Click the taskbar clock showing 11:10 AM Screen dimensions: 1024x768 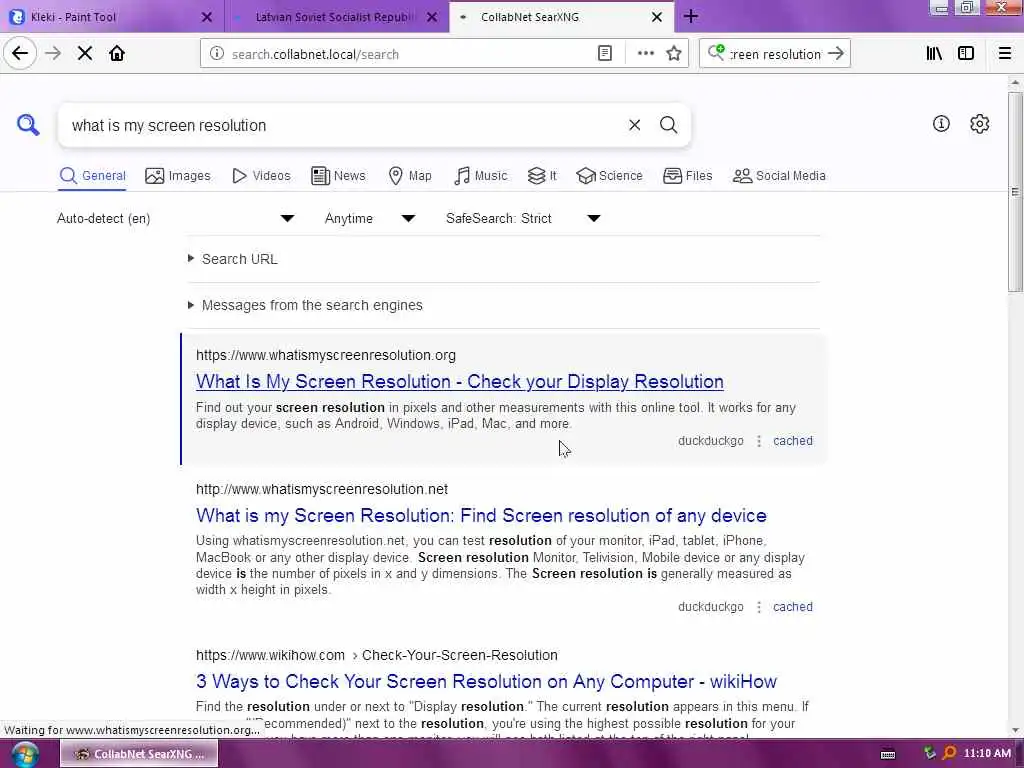[x=987, y=754]
